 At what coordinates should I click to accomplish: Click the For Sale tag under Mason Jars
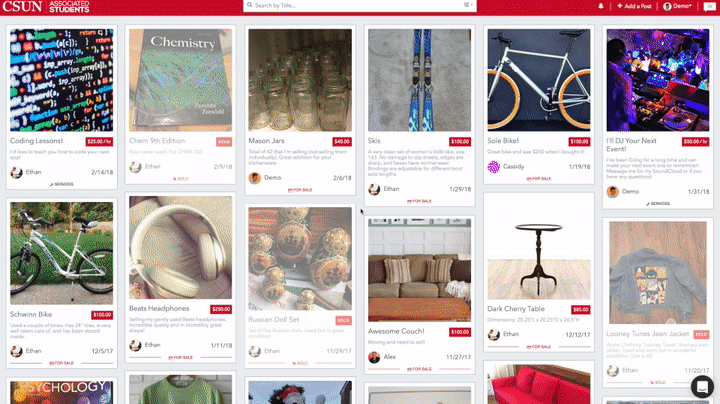300,190
